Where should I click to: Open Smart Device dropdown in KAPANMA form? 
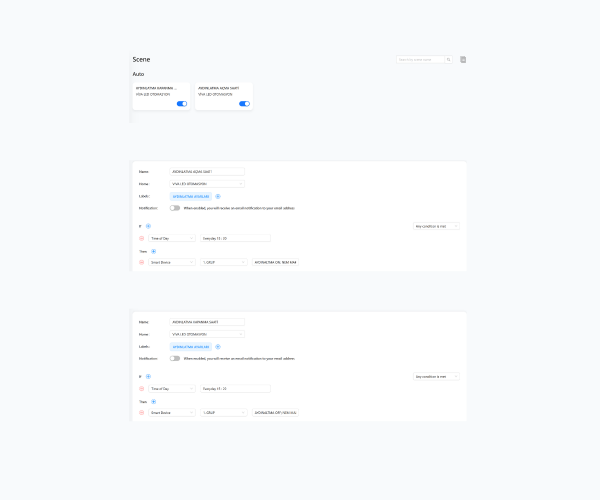pyautogui.click(x=172, y=413)
